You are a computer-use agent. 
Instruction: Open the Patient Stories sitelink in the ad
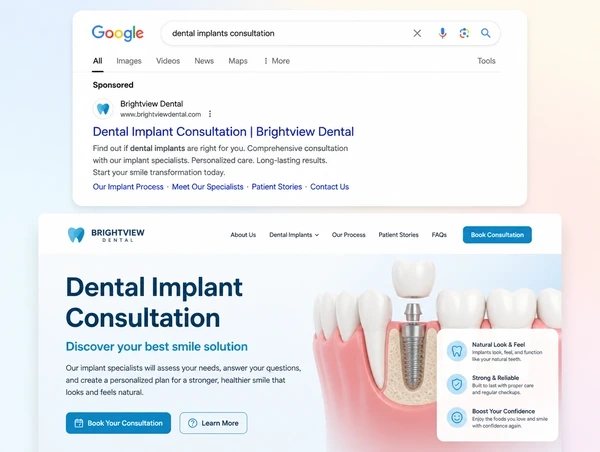277,187
